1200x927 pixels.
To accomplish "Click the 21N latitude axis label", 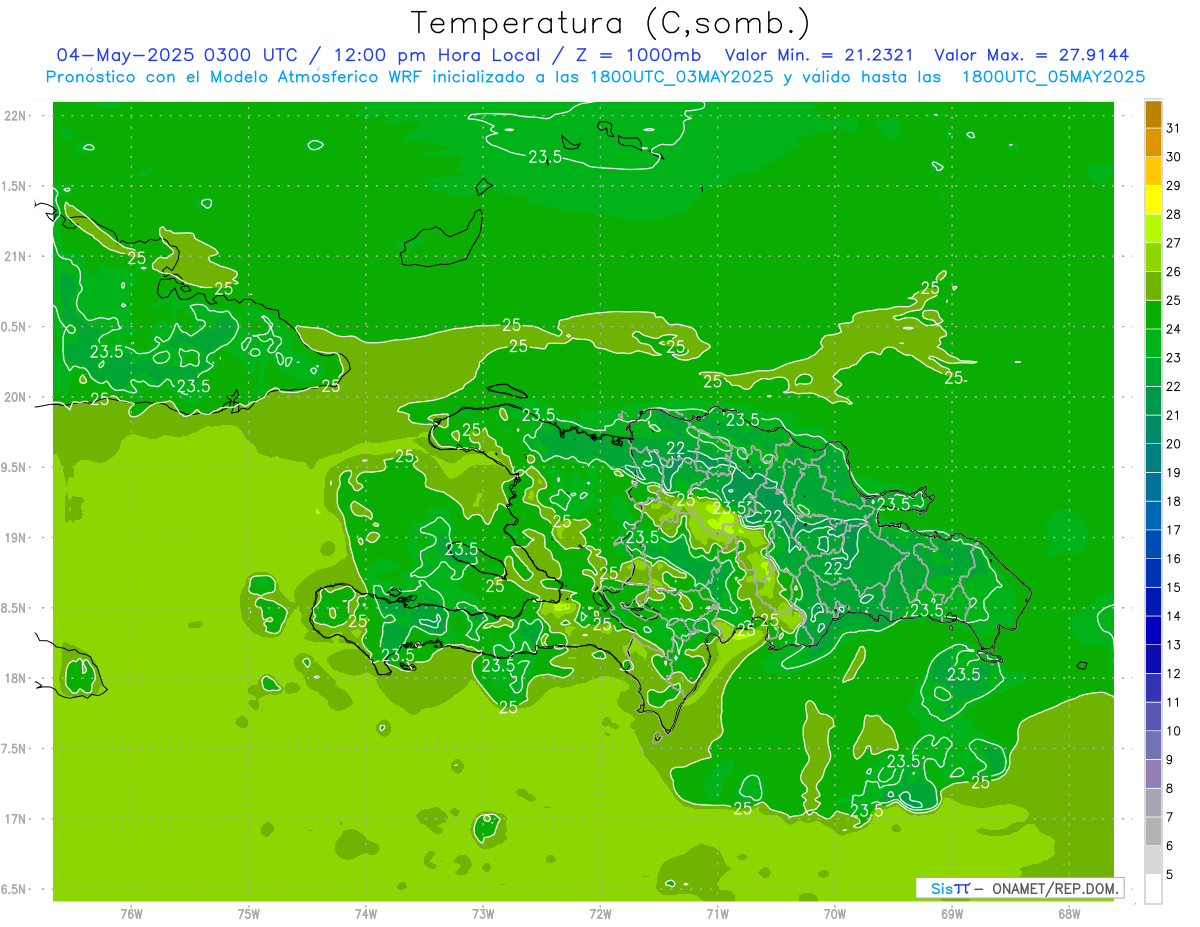I will [16, 256].
